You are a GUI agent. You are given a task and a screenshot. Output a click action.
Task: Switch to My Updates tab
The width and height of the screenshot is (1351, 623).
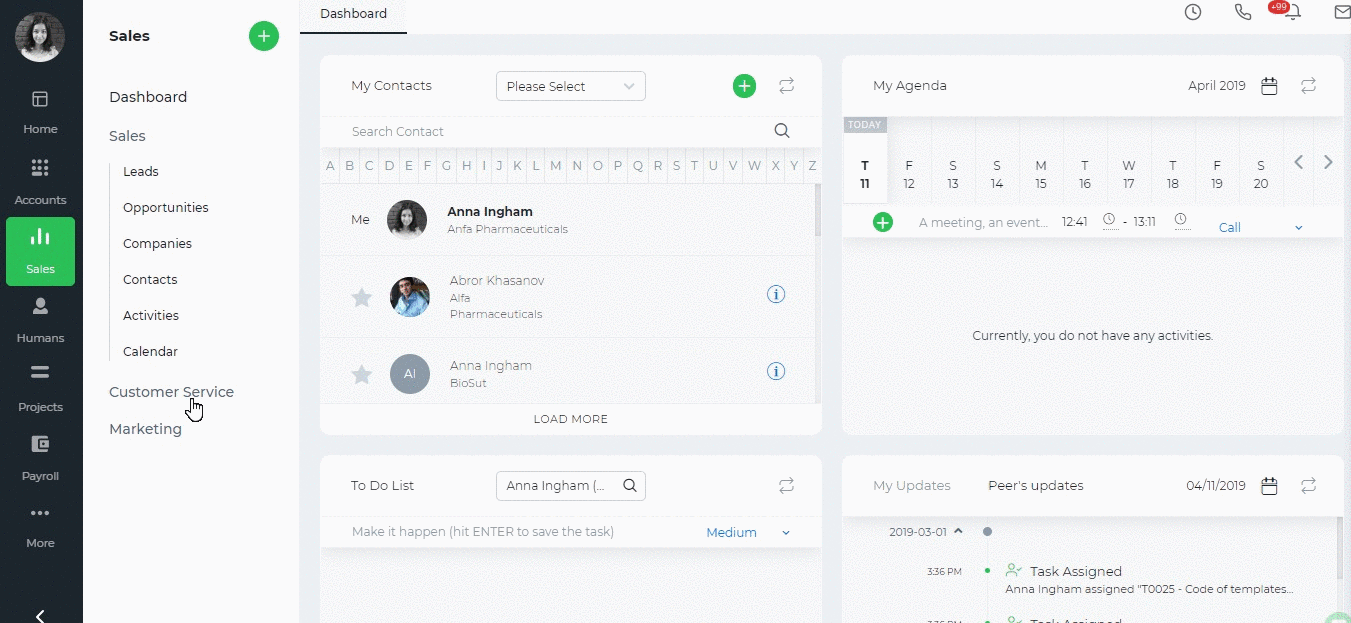tap(912, 486)
